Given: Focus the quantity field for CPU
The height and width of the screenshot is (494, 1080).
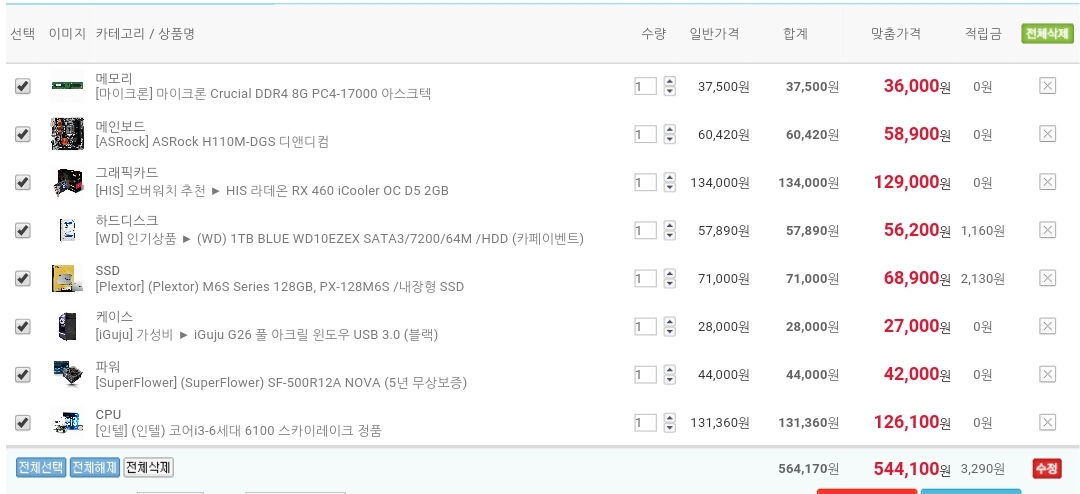Looking at the screenshot, I should point(645,422).
